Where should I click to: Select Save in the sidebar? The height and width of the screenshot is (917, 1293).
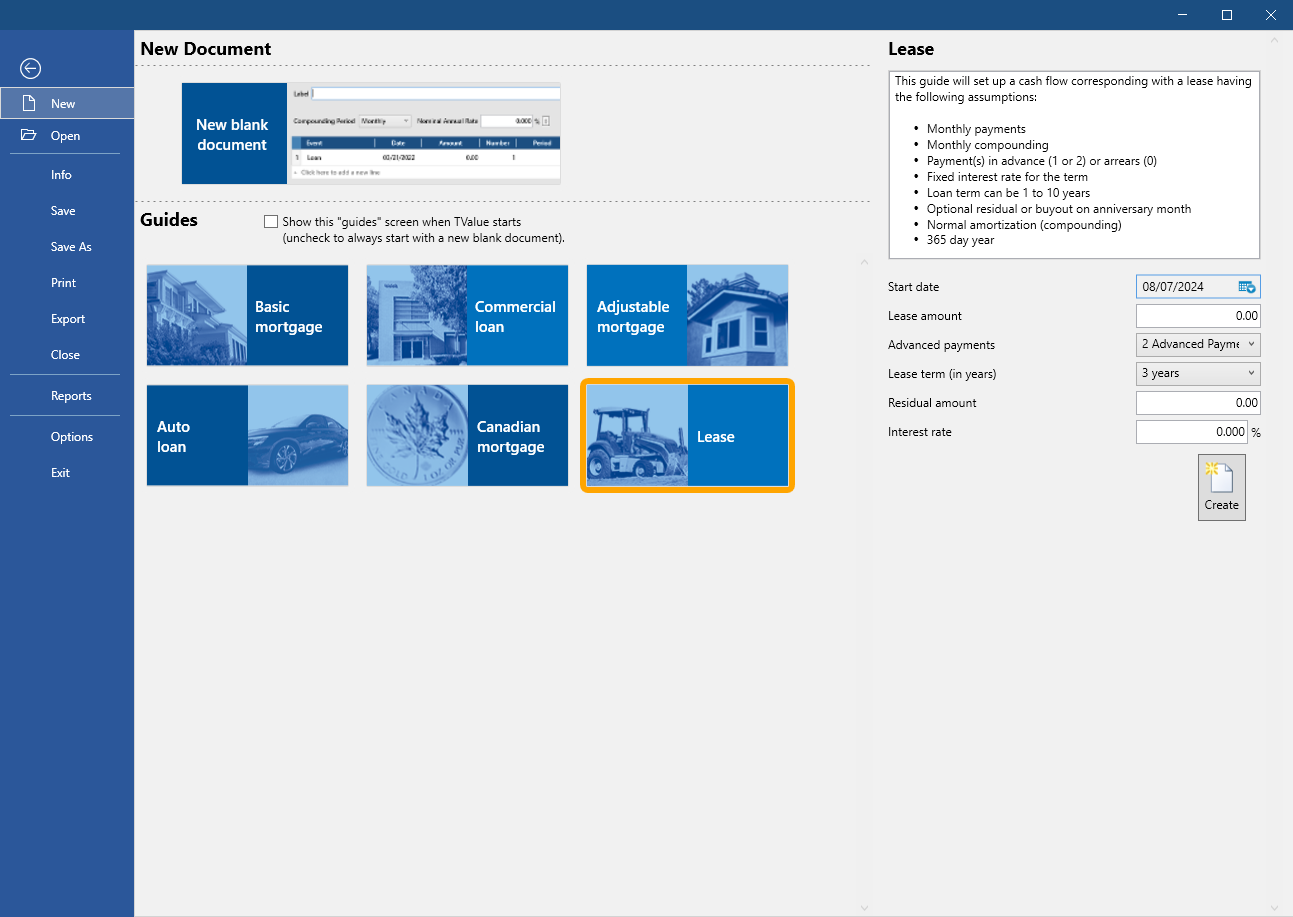click(63, 210)
